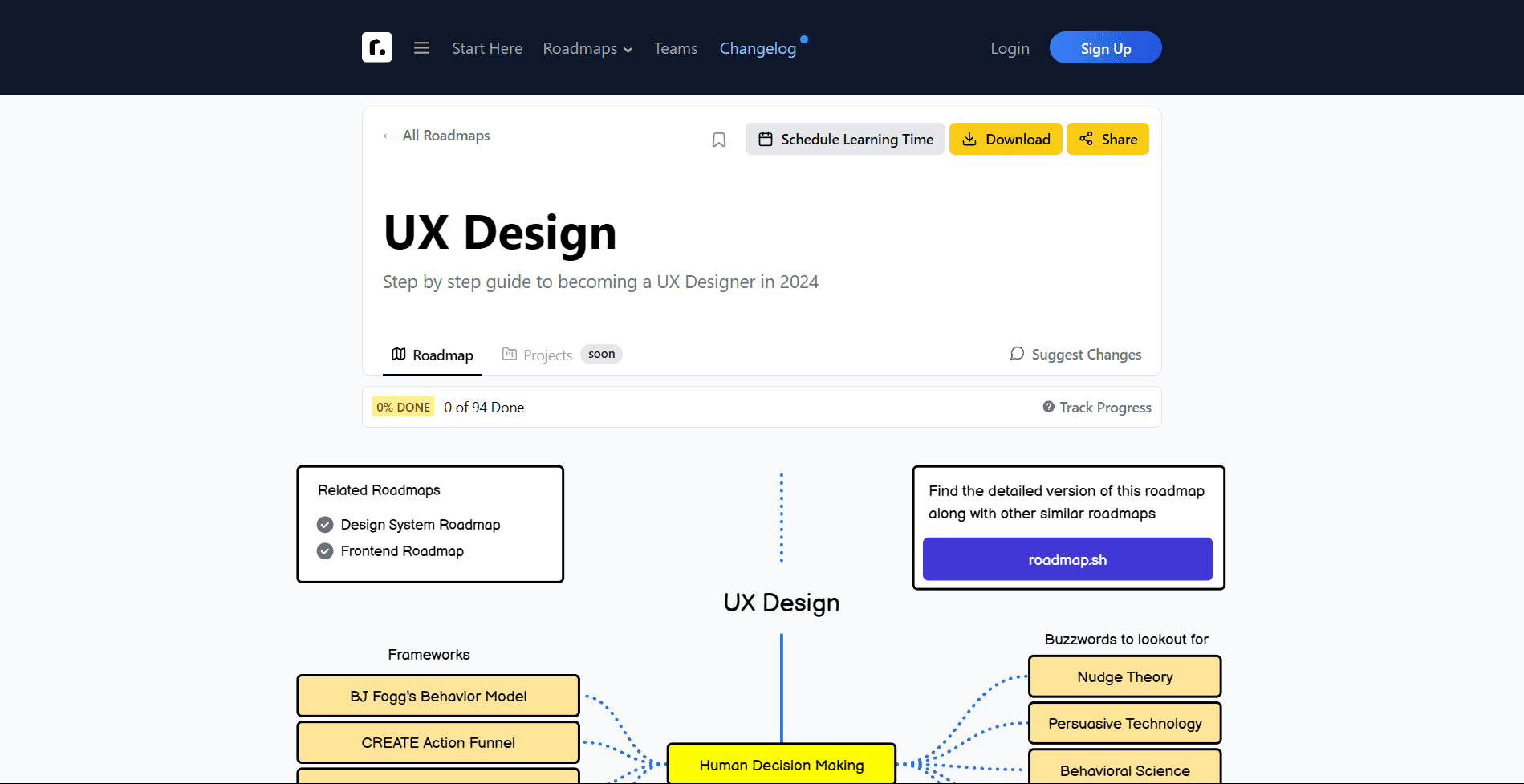Click the Schedule Learning Time calendar icon

pyautogui.click(x=766, y=139)
